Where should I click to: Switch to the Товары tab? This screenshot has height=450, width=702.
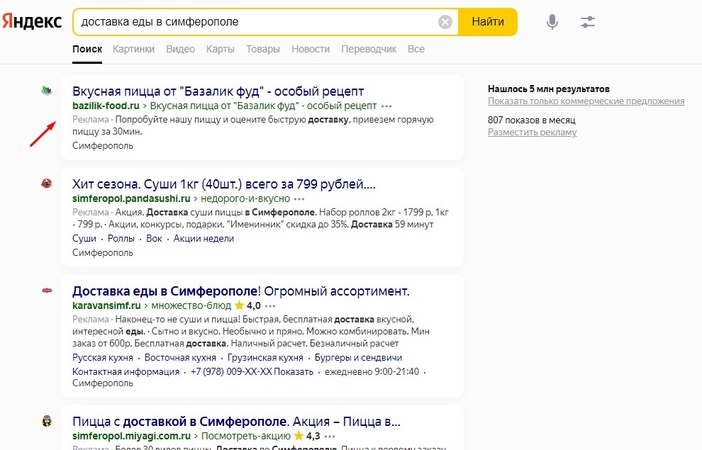263,49
